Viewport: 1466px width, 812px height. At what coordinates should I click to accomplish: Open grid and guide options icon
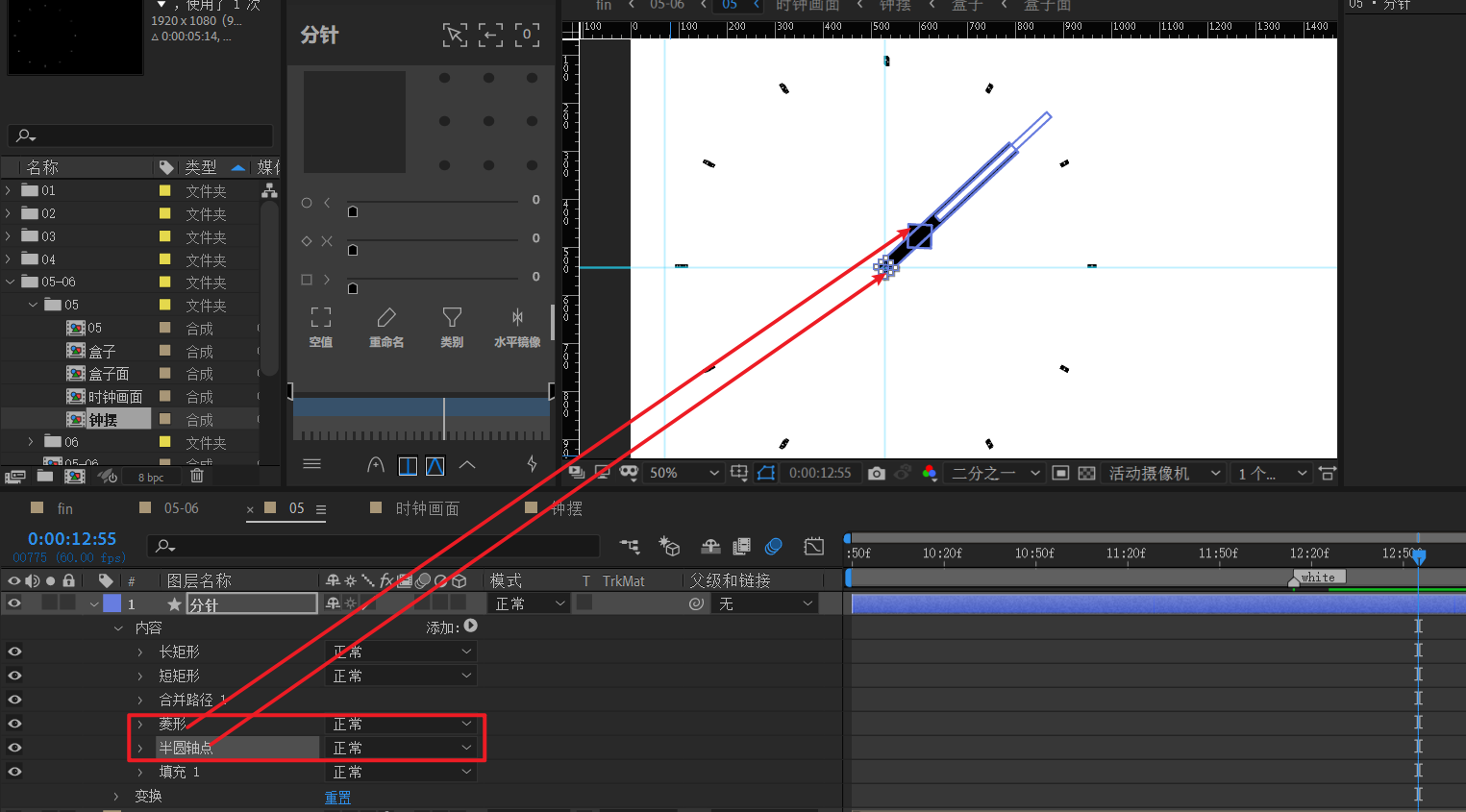pos(739,473)
